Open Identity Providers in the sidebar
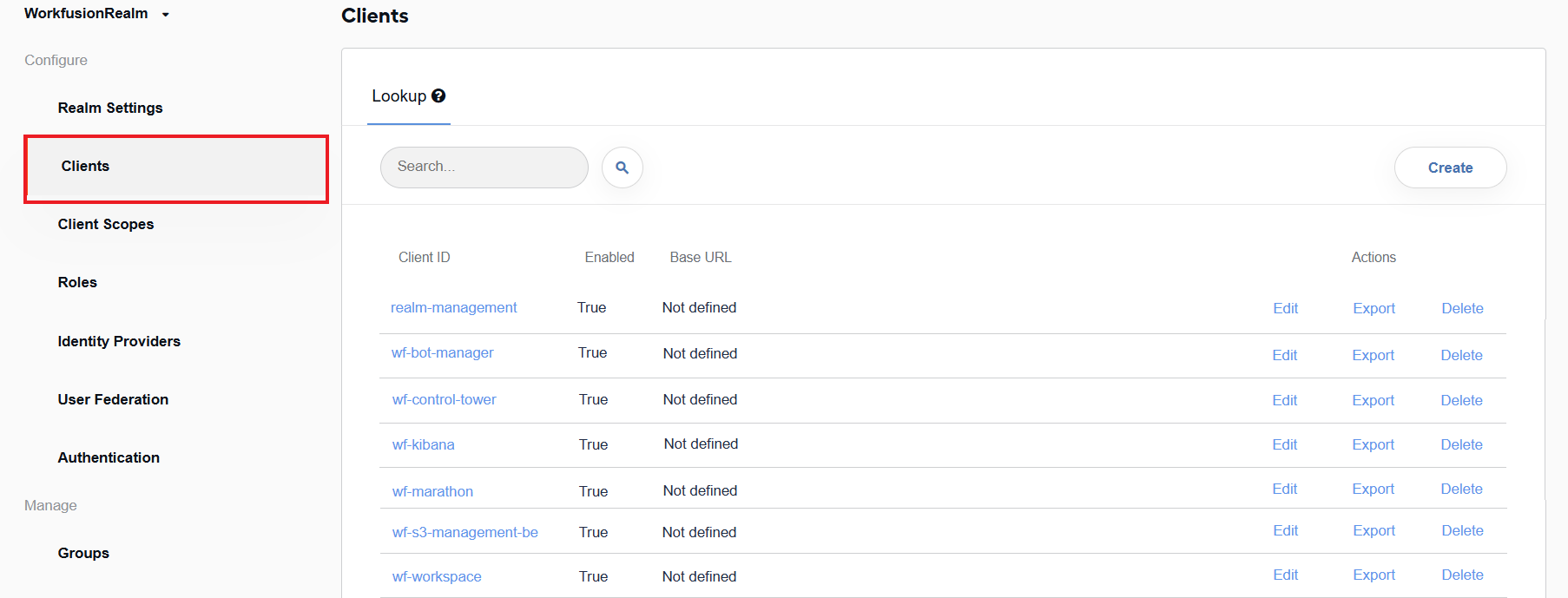 click(x=119, y=341)
